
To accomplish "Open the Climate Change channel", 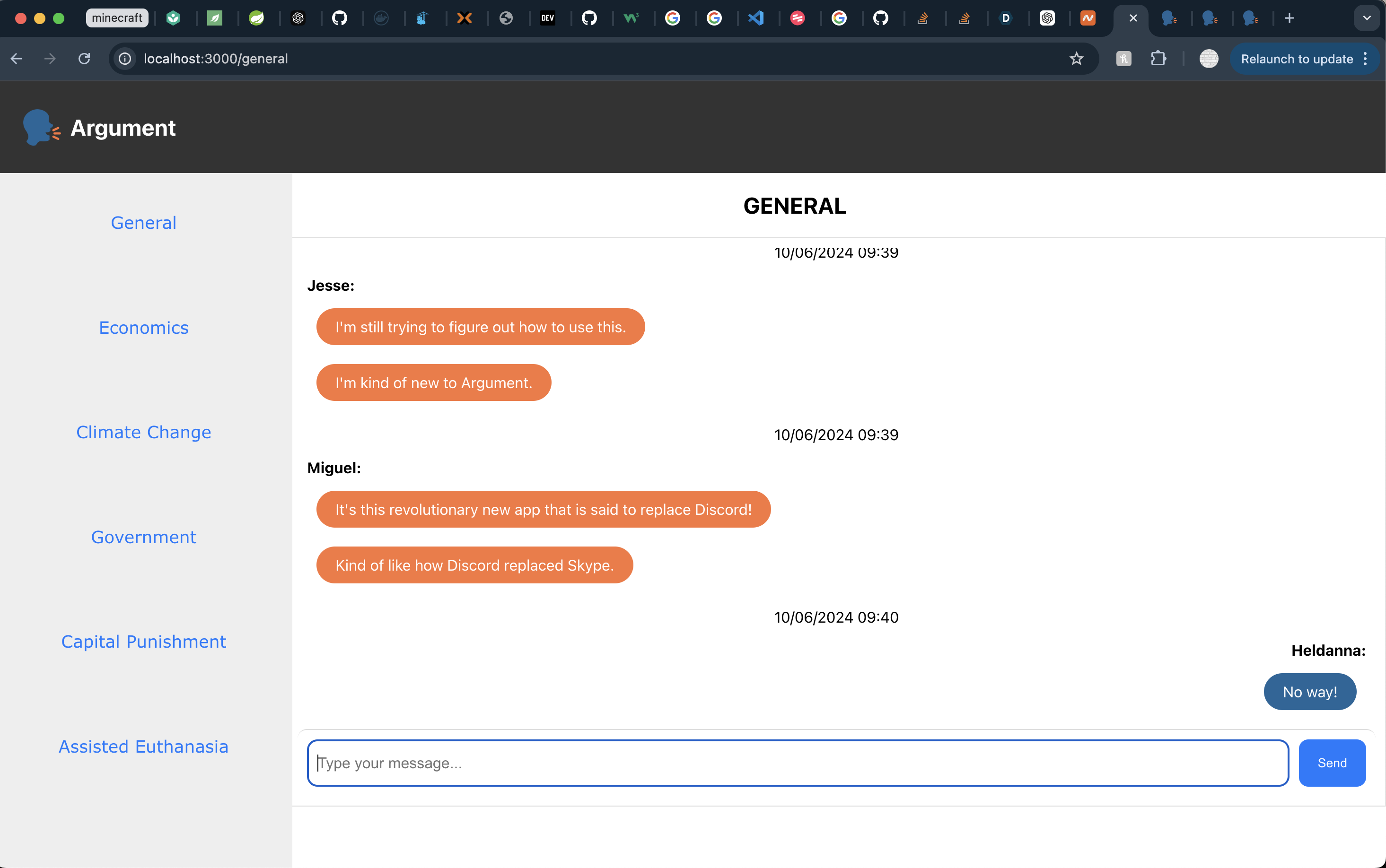I will point(144,432).
